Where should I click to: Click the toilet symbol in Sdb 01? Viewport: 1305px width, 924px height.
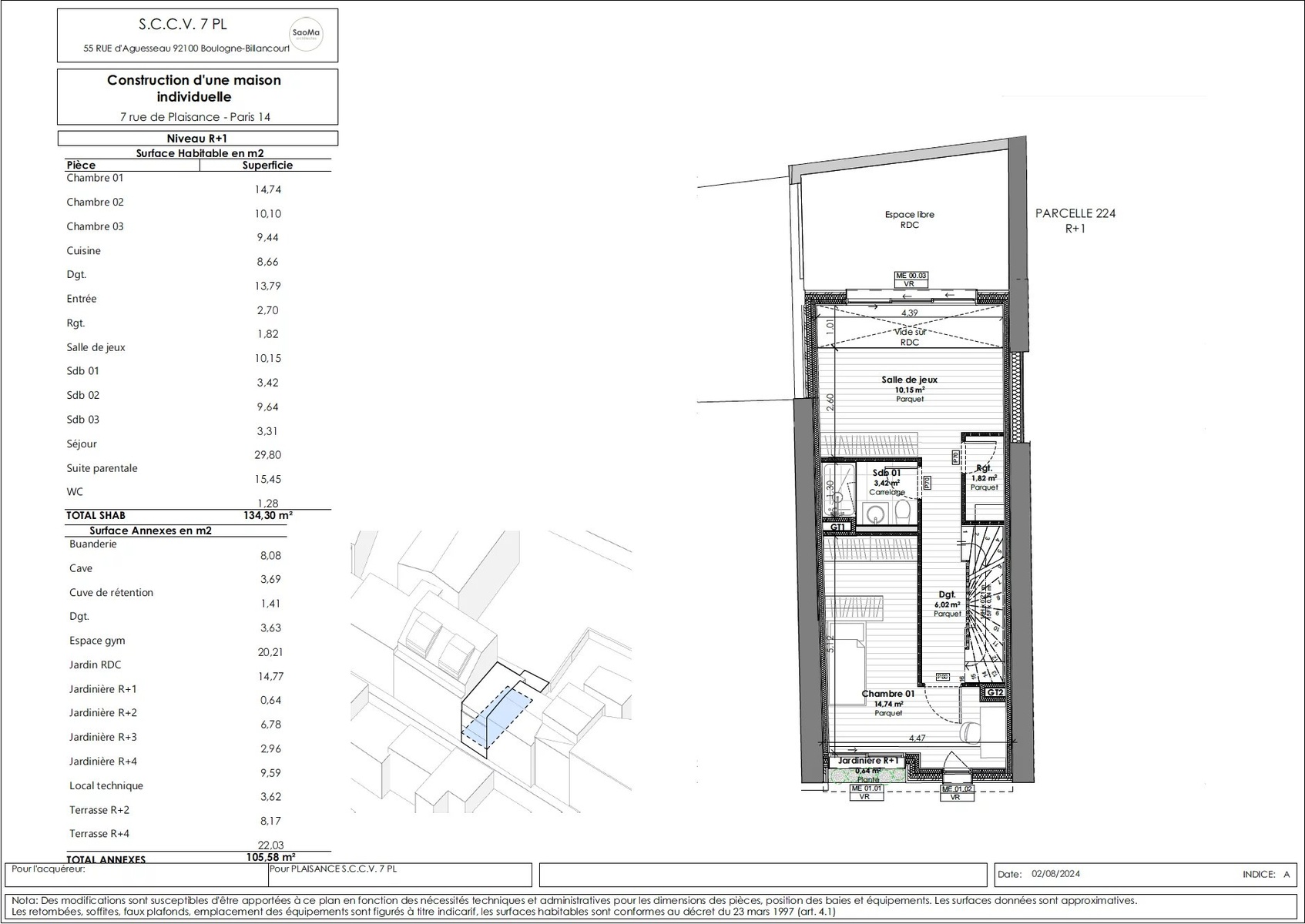(903, 511)
